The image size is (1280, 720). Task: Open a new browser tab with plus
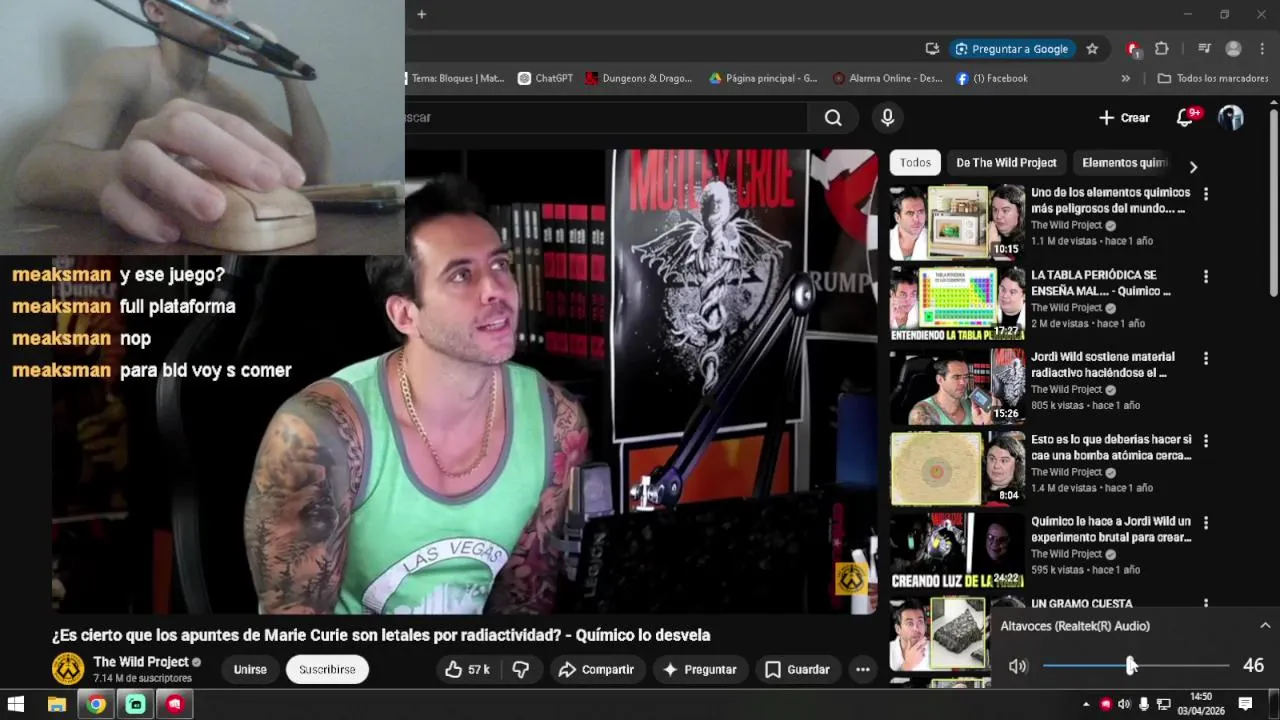point(421,14)
